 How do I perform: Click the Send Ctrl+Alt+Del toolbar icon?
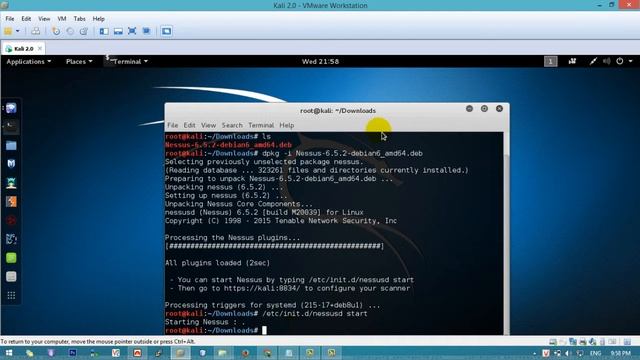[36, 31]
